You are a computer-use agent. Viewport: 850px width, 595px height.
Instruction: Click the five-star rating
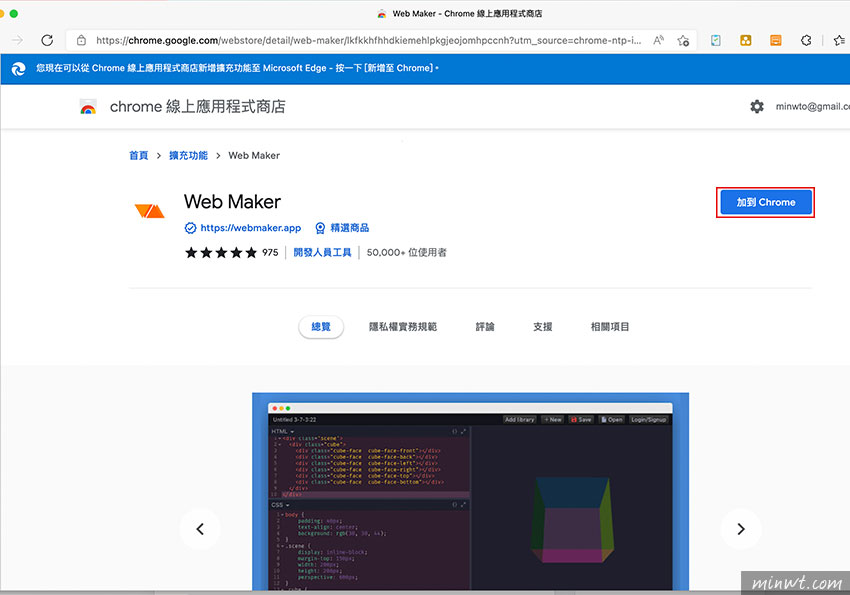tap(221, 253)
